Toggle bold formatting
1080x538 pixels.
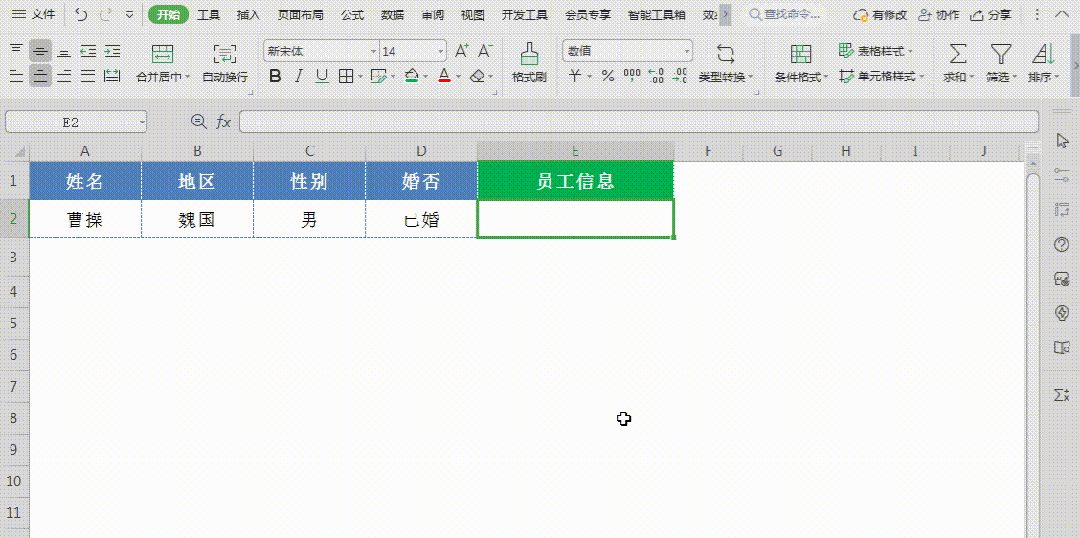[275, 76]
